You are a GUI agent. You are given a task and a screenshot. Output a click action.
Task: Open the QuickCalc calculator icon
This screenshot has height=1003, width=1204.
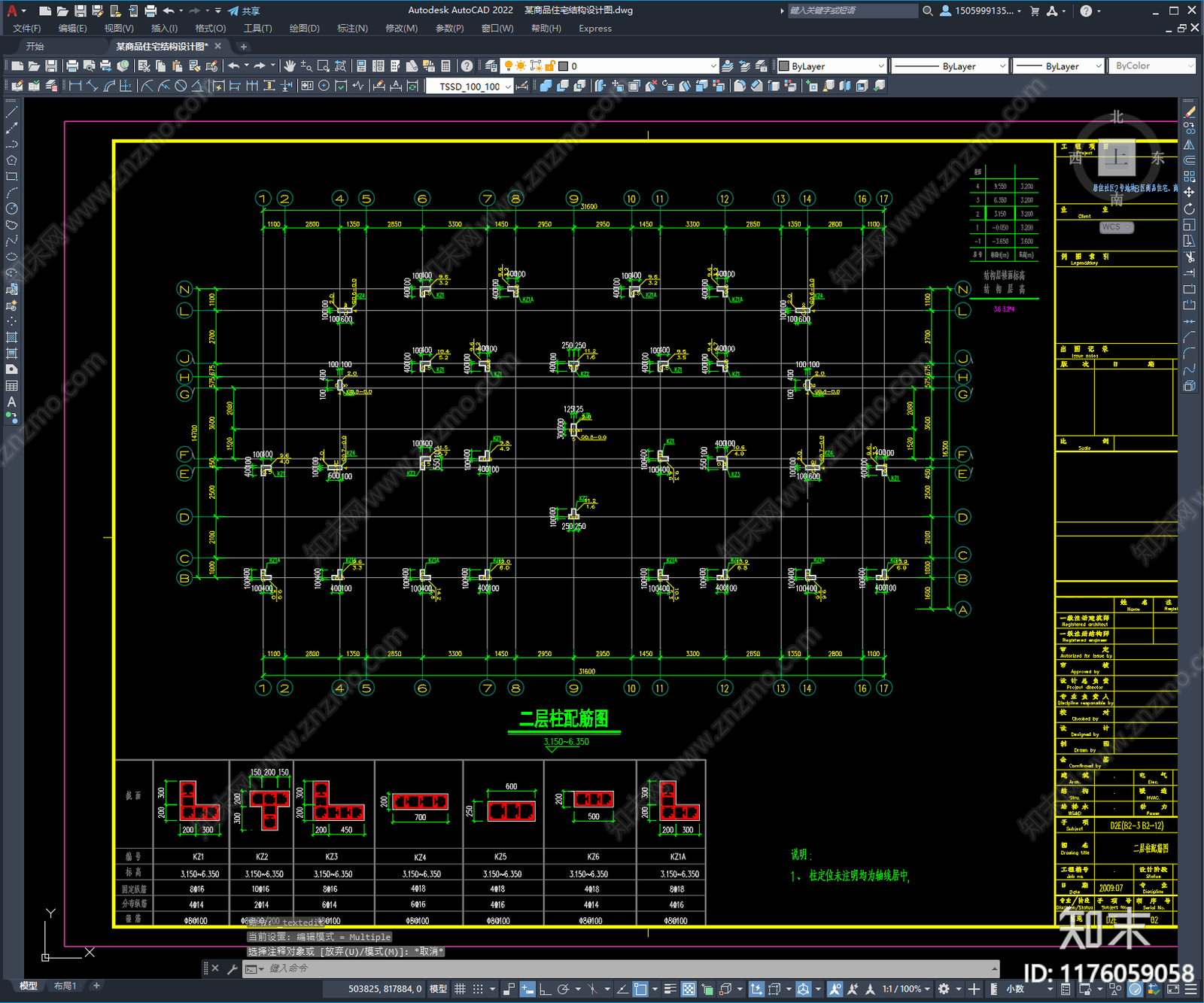445,66
